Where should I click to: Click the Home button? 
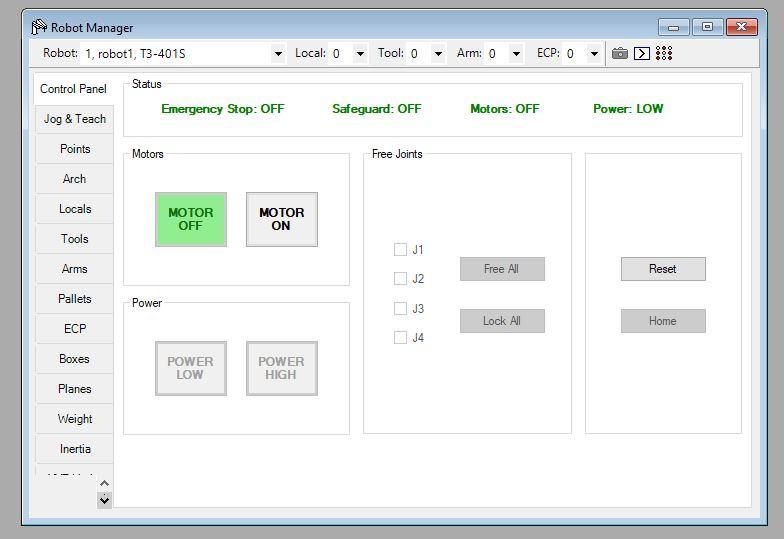(x=663, y=321)
